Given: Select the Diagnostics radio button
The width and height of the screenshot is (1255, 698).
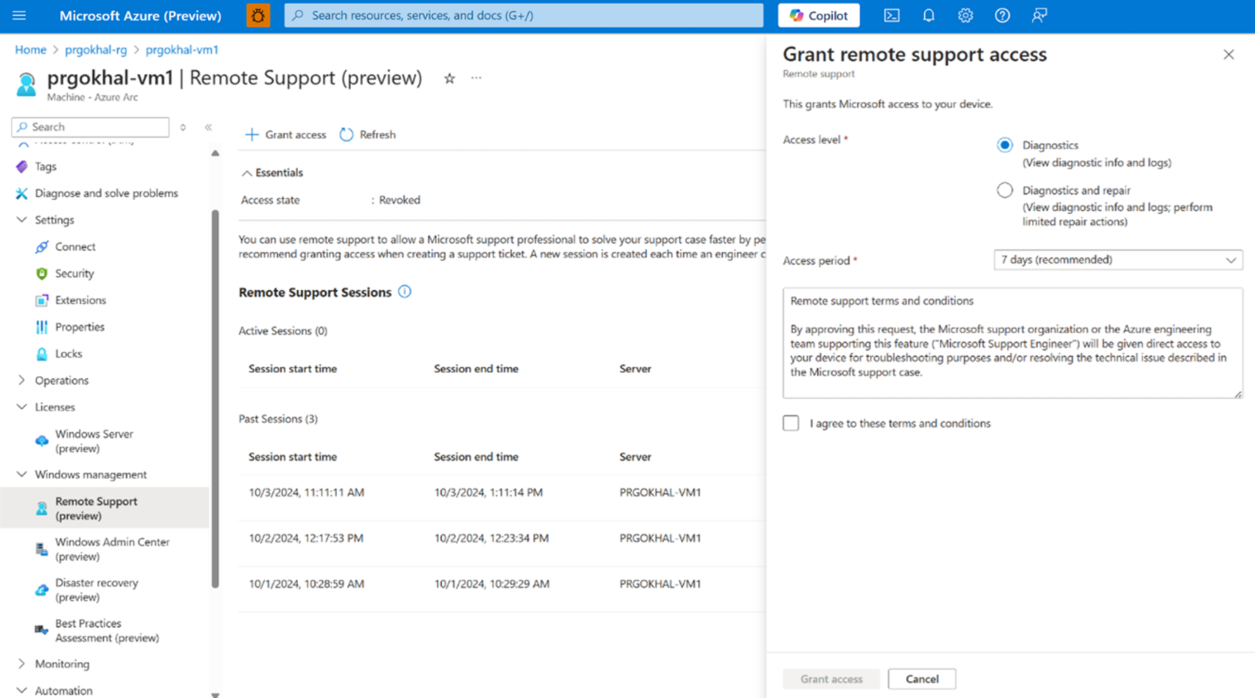Looking at the screenshot, I should pyautogui.click(x=1004, y=146).
